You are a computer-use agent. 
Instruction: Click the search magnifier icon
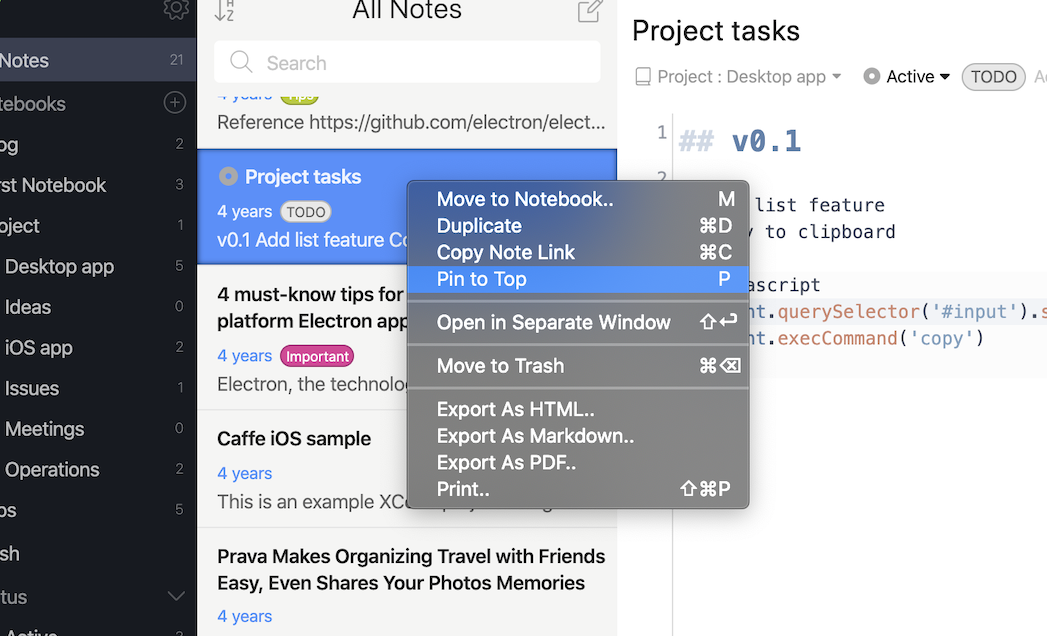[241, 63]
